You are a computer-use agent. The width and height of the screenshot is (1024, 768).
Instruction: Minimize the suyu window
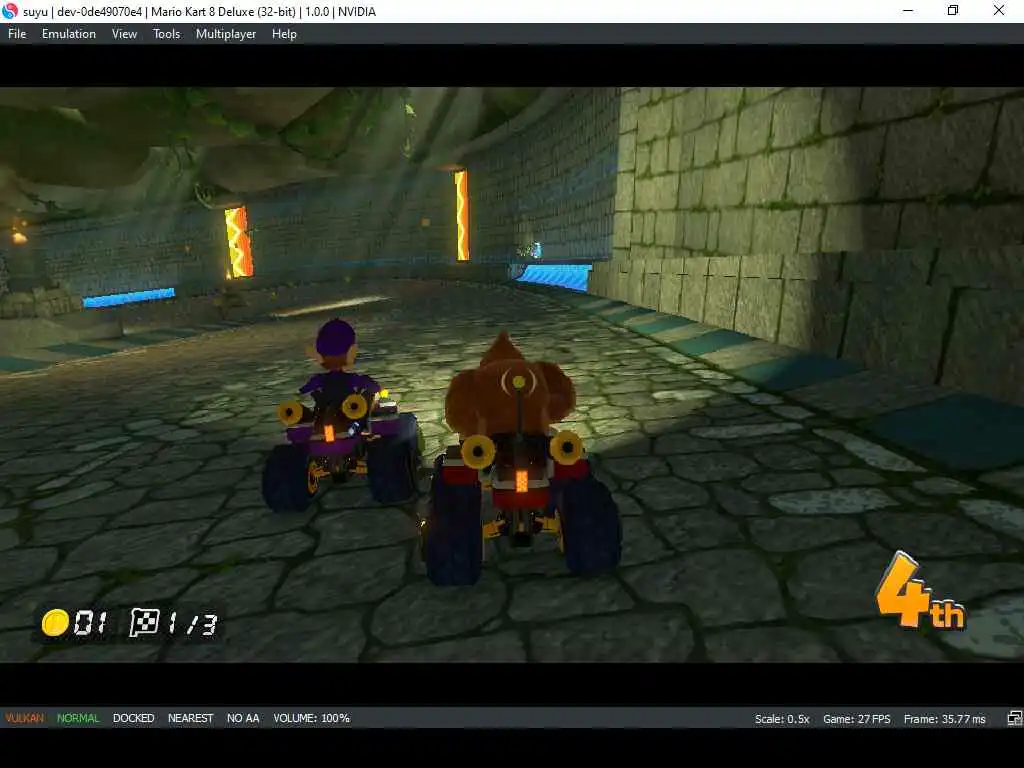pyautogui.click(x=908, y=11)
